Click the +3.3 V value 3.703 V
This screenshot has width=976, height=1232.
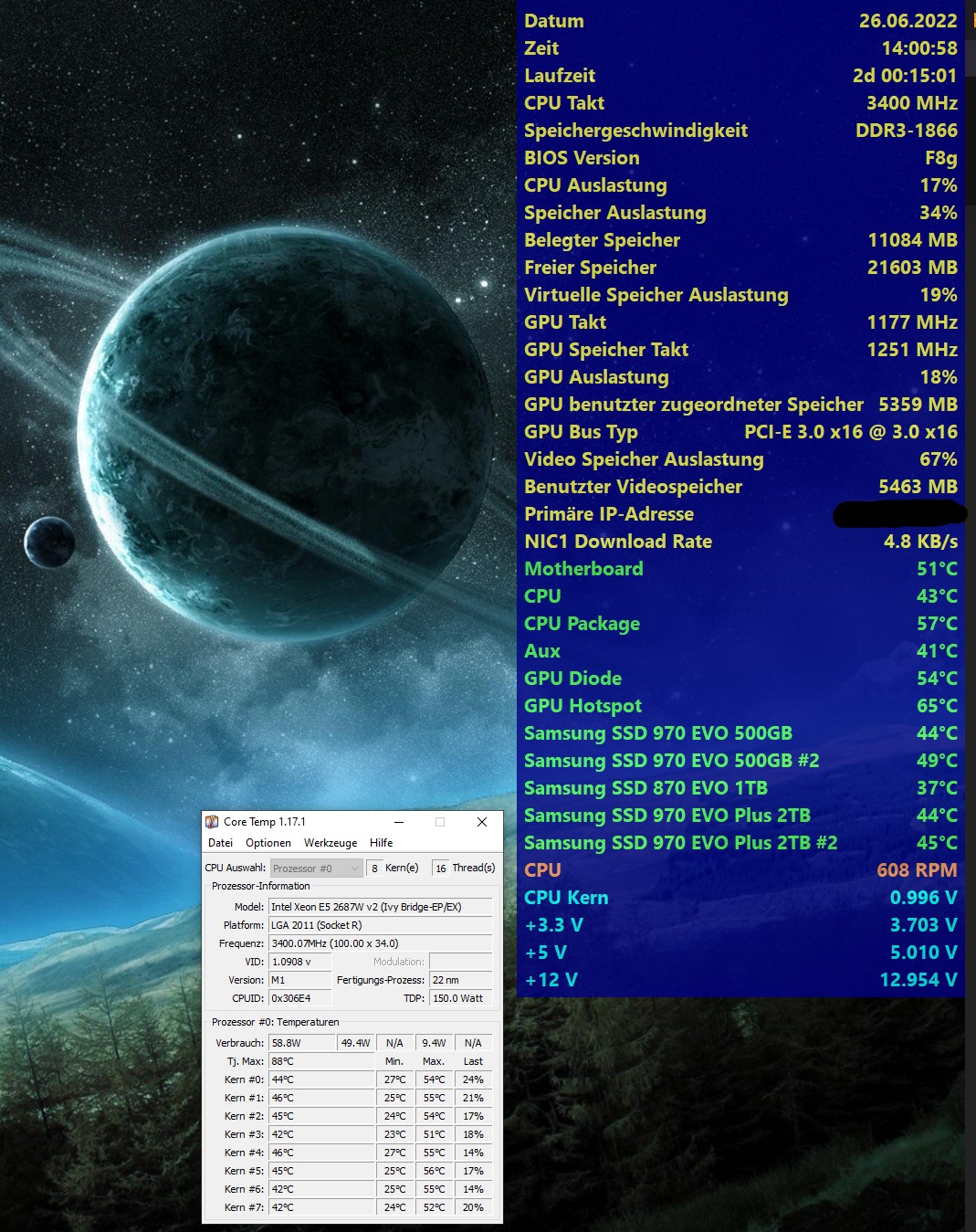click(x=923, y=925)
